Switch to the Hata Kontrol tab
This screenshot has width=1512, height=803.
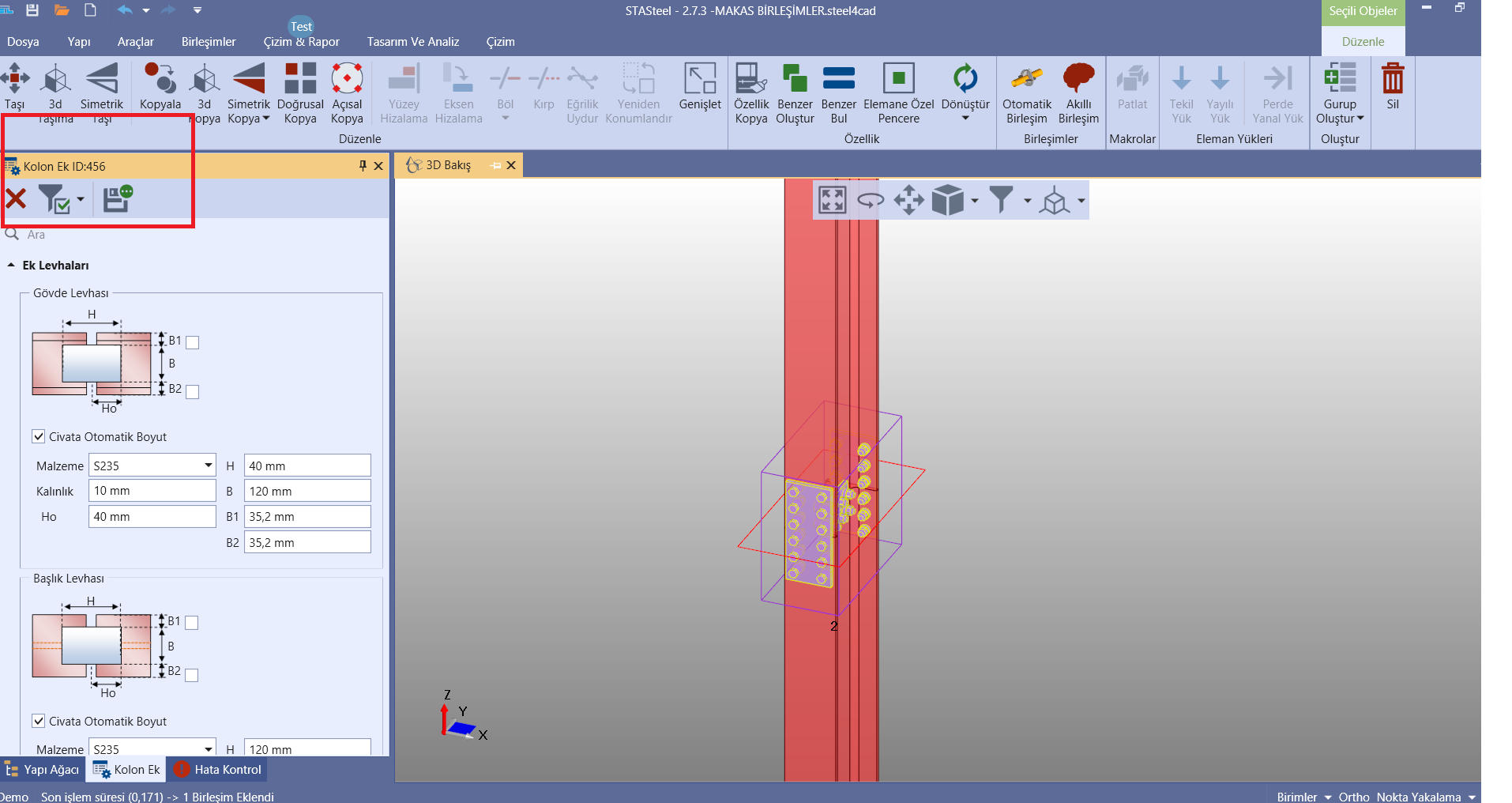tap(218, 769)
